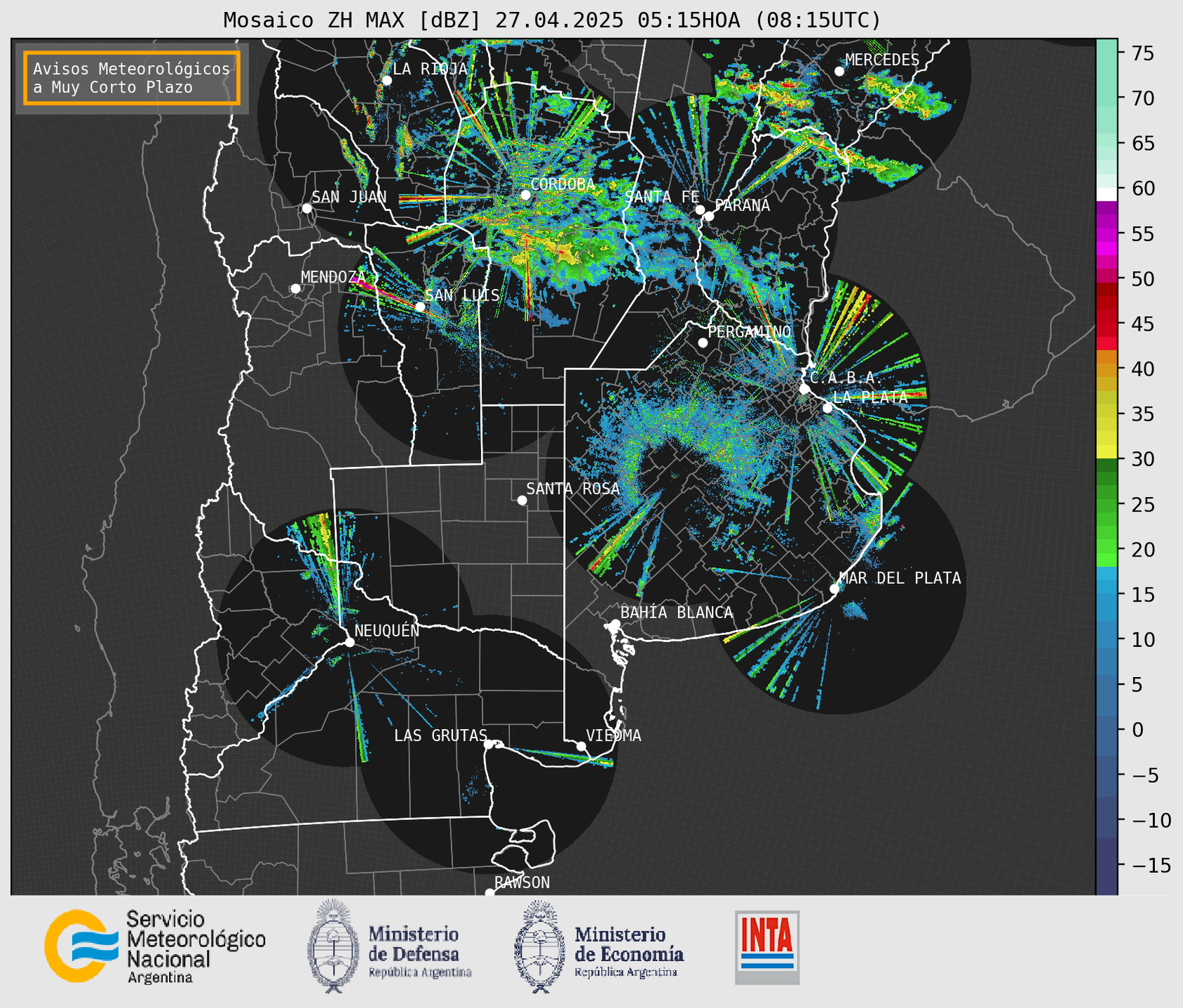Click the LAS GRUTAS map label
The height and width of the screenshot is (1008, 1183).
click(440, 735)
